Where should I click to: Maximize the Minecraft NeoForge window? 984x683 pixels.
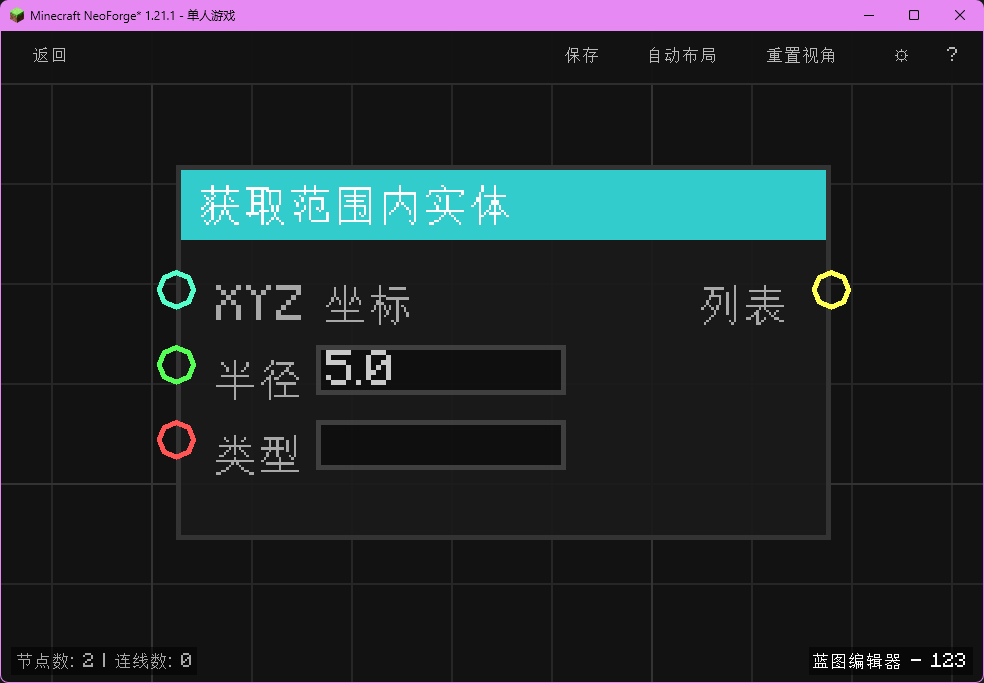(913, 15)
